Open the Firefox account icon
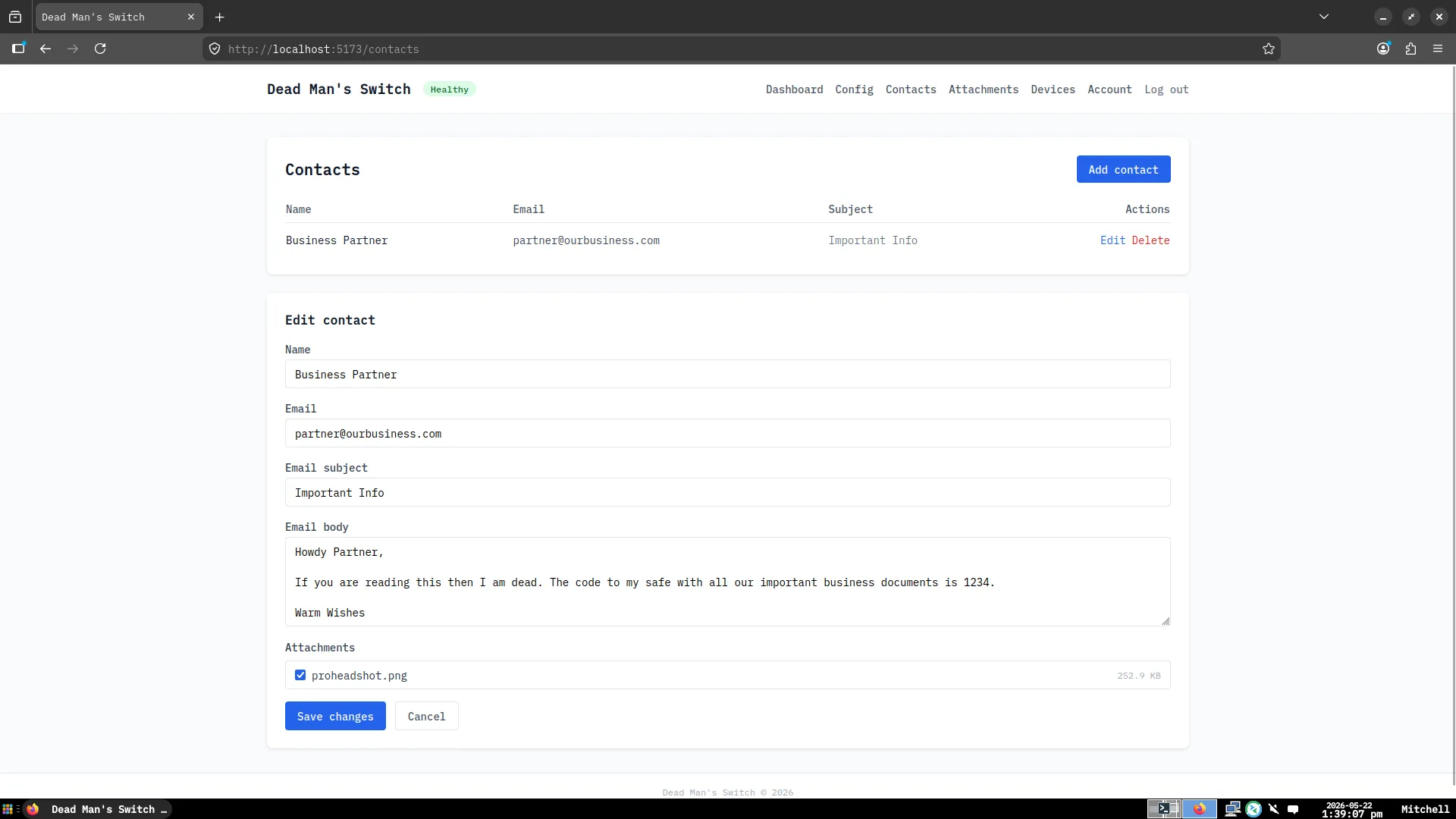Viewport: 1456px width, 819px height. pos(1383,49)
